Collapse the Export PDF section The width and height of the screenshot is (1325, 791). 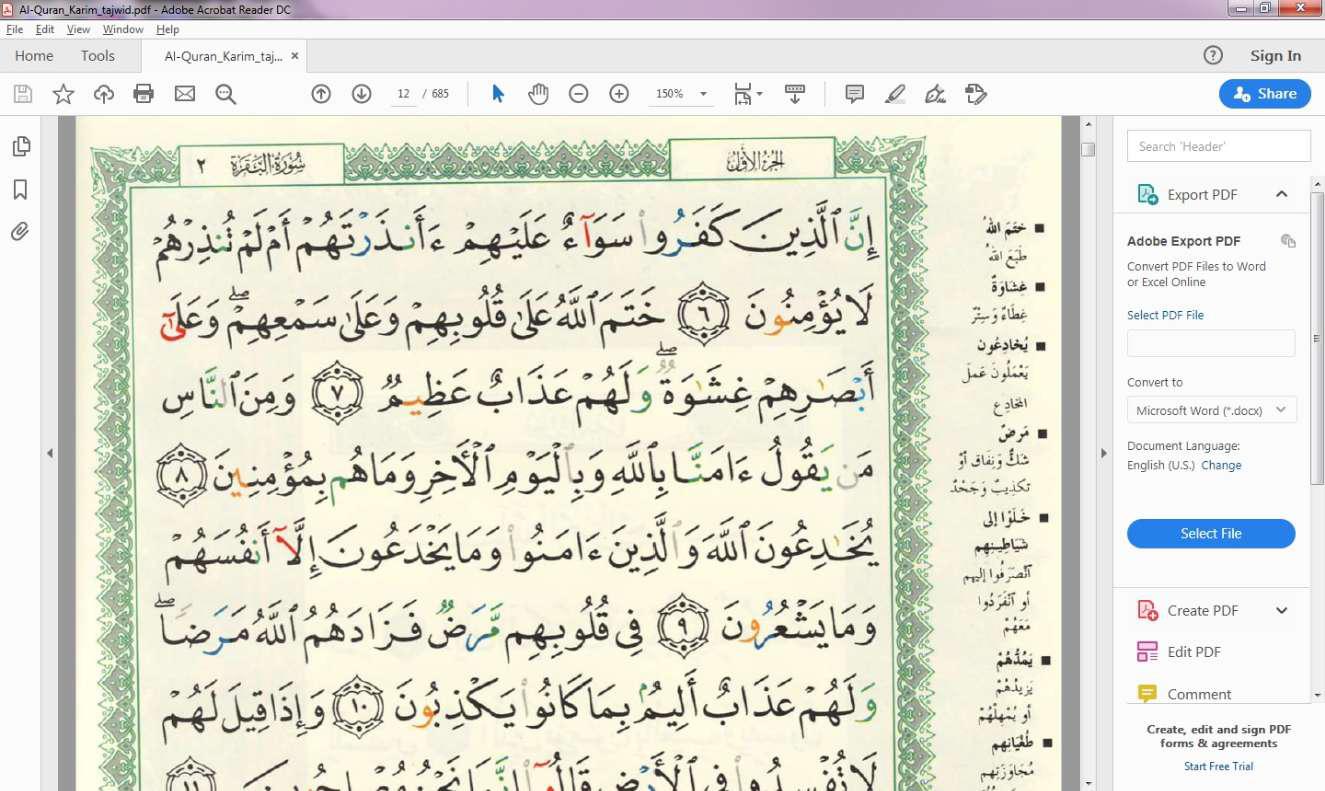coord(1282,194)
